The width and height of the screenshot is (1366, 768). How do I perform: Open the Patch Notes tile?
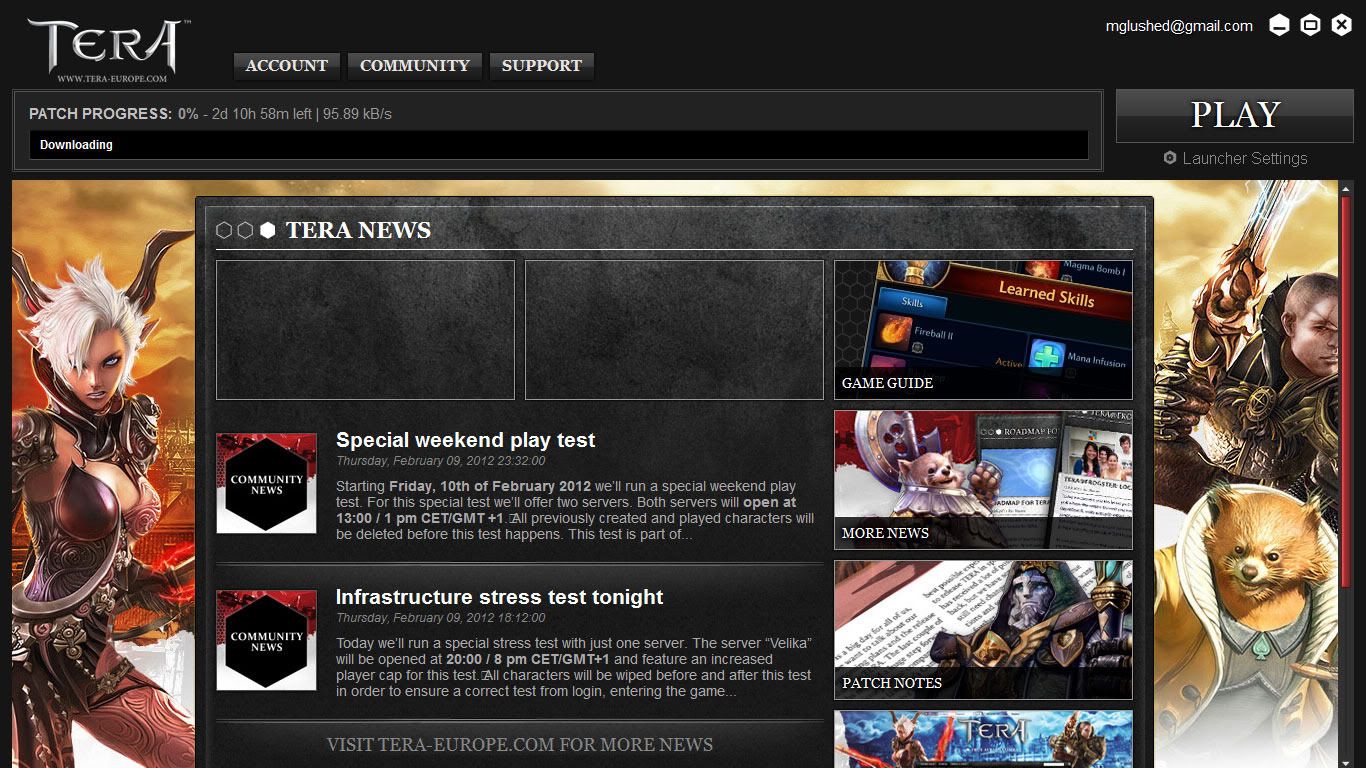tap(983, 630)
